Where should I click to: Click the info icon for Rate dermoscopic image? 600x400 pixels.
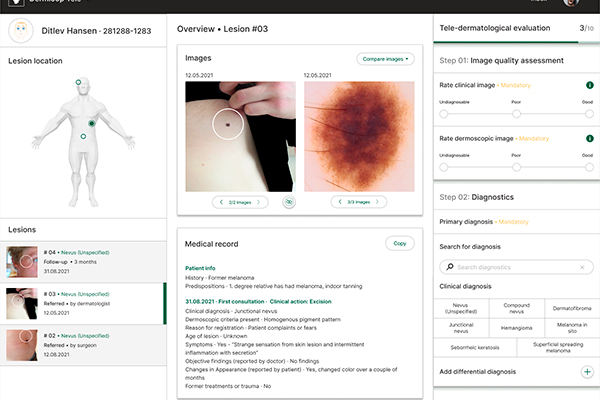(588, 139)
